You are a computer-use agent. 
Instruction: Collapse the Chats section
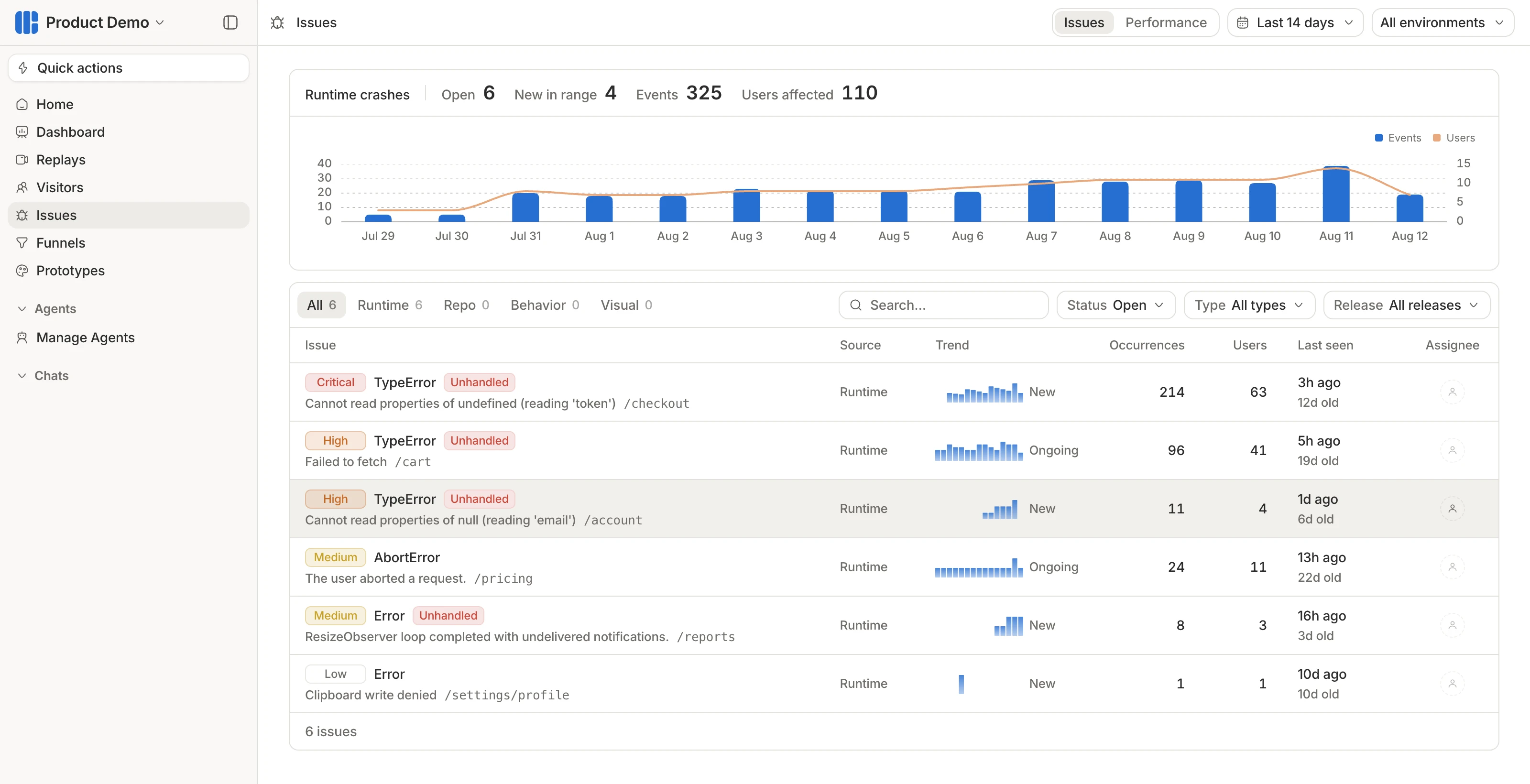tap(43, 375)
